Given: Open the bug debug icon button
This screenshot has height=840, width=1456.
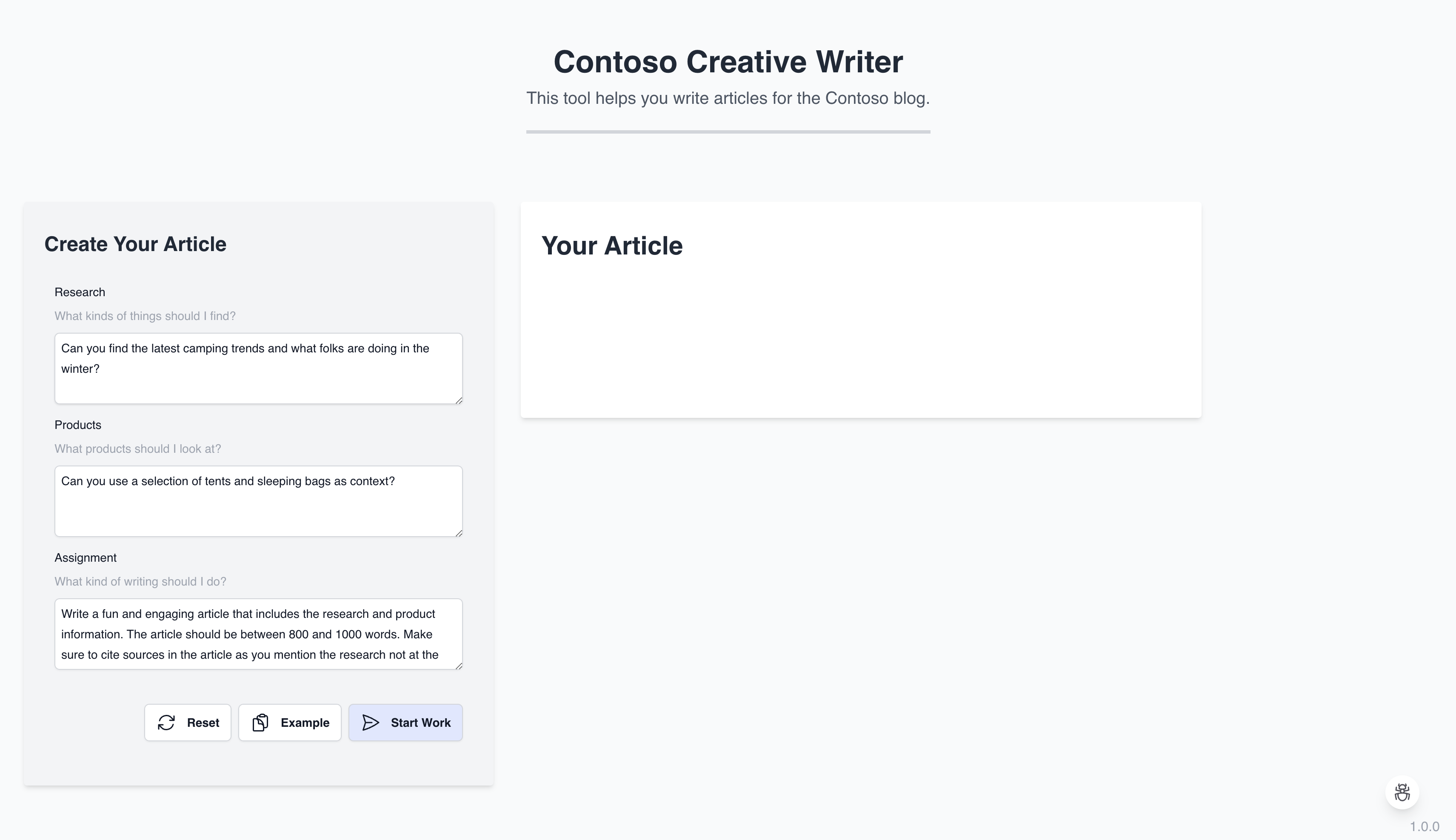Looking at the screenshot, I should [x=1402, y=792].
